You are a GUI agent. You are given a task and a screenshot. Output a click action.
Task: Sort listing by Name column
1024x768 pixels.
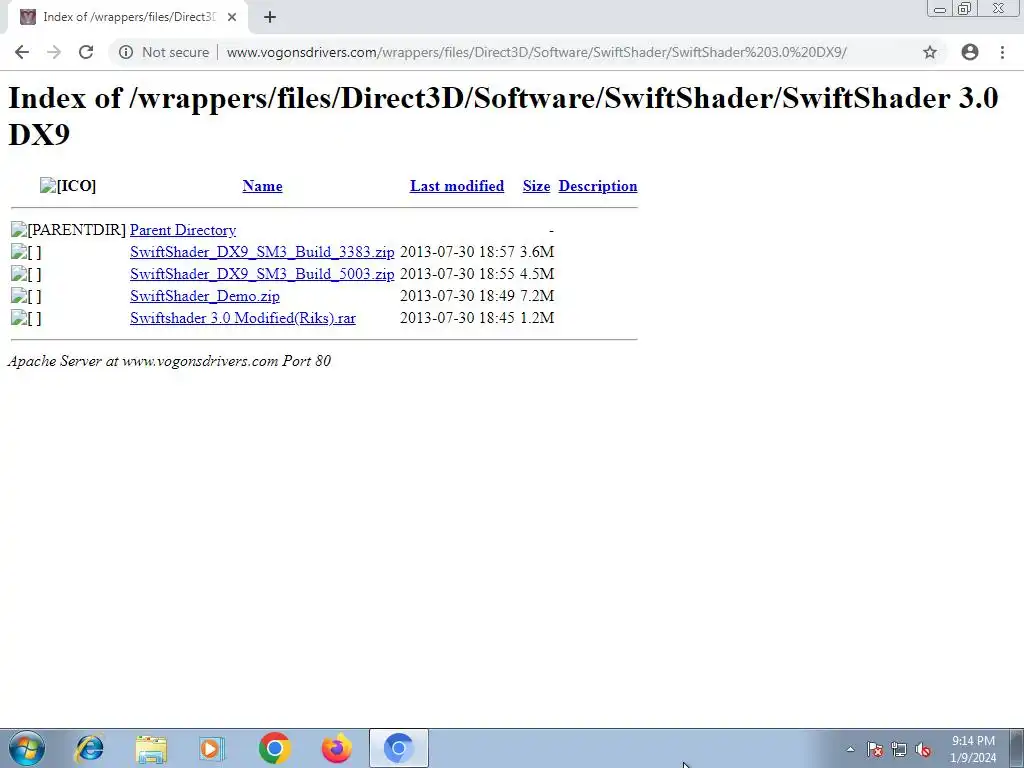pyautogui.click(x=263, y=186)
